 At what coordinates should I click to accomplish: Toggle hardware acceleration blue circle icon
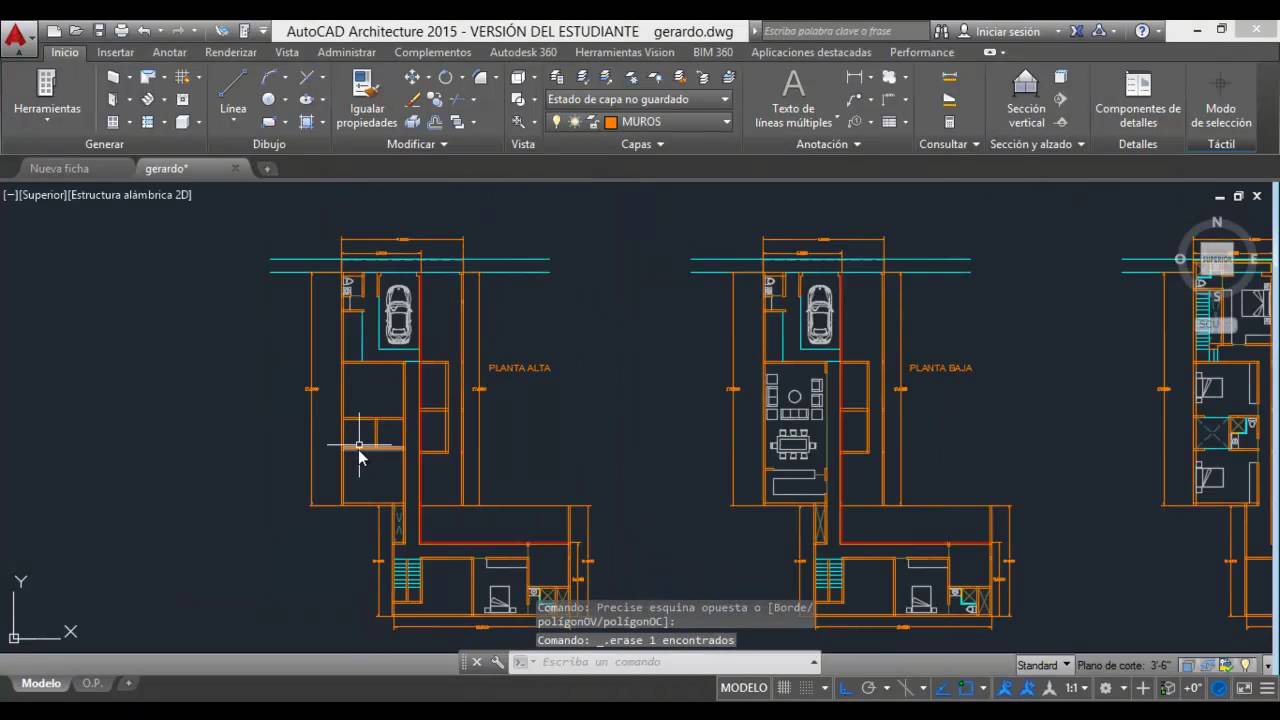click(x=1219, y=688)
